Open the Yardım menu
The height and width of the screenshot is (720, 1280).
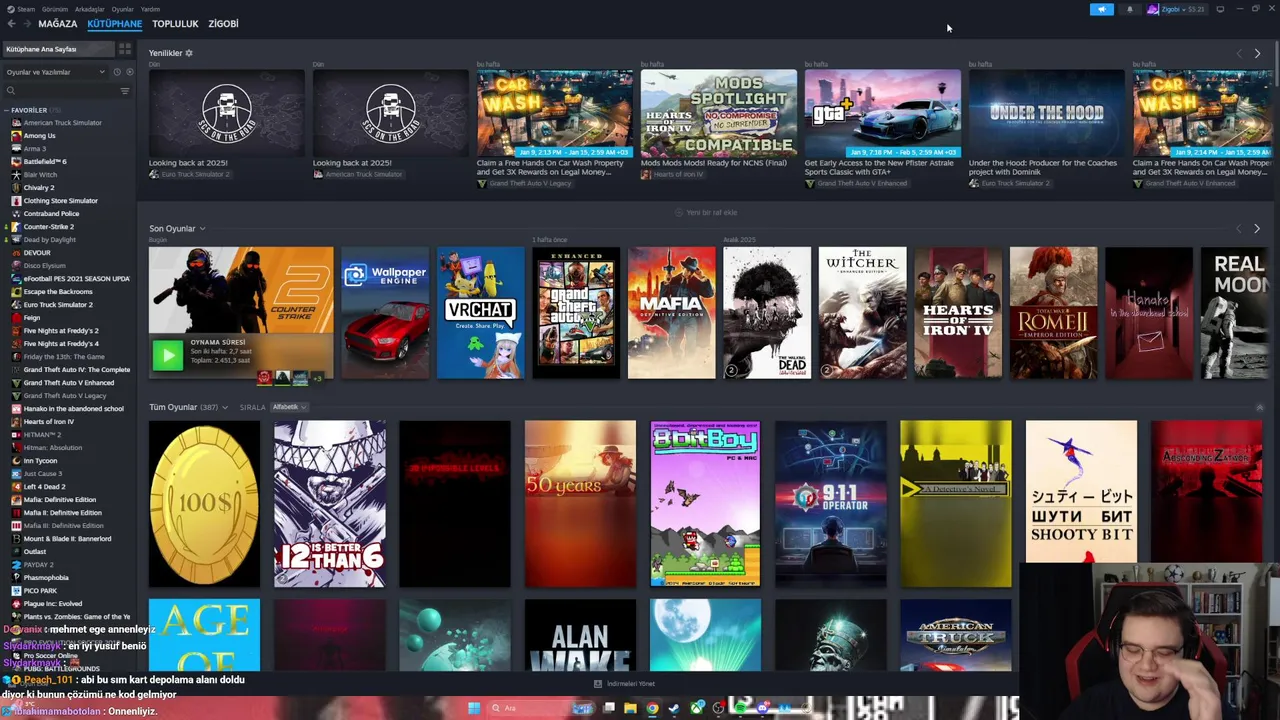pos(150,9)
